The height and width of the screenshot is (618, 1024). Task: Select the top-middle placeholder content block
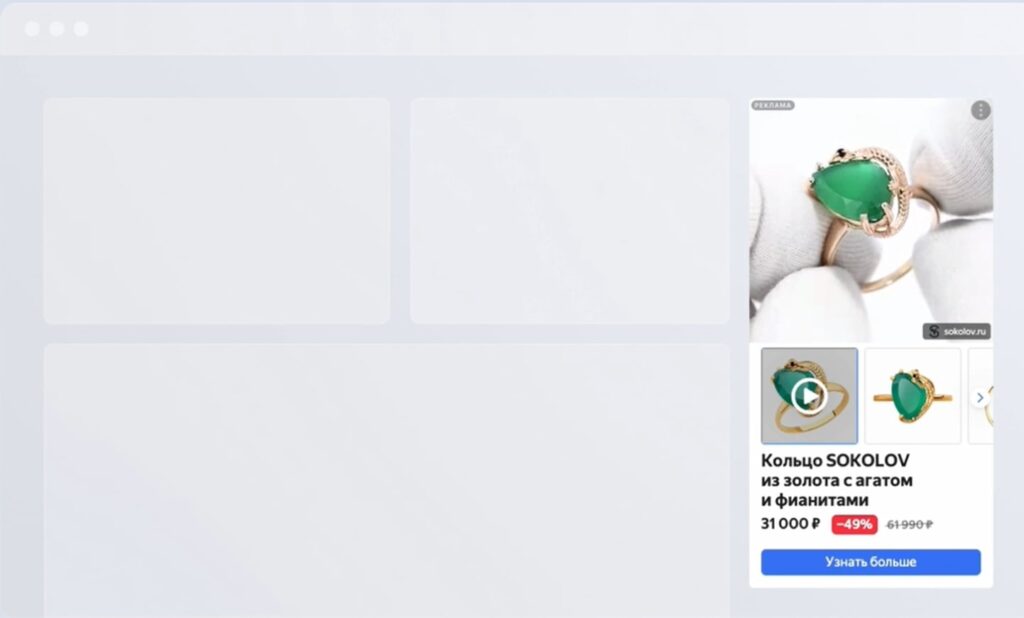(x=570, y=210)
